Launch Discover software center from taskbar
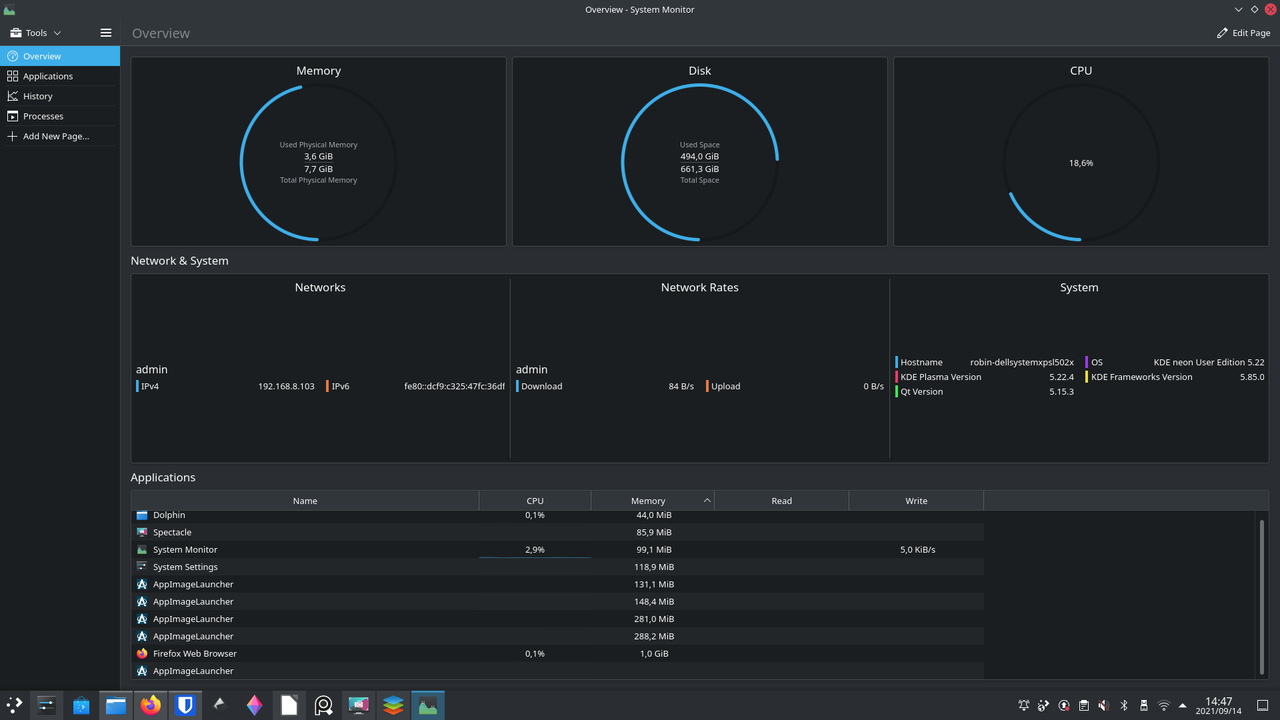The height and width of the screenshot is (720, 1280). [x=81, y=706]
